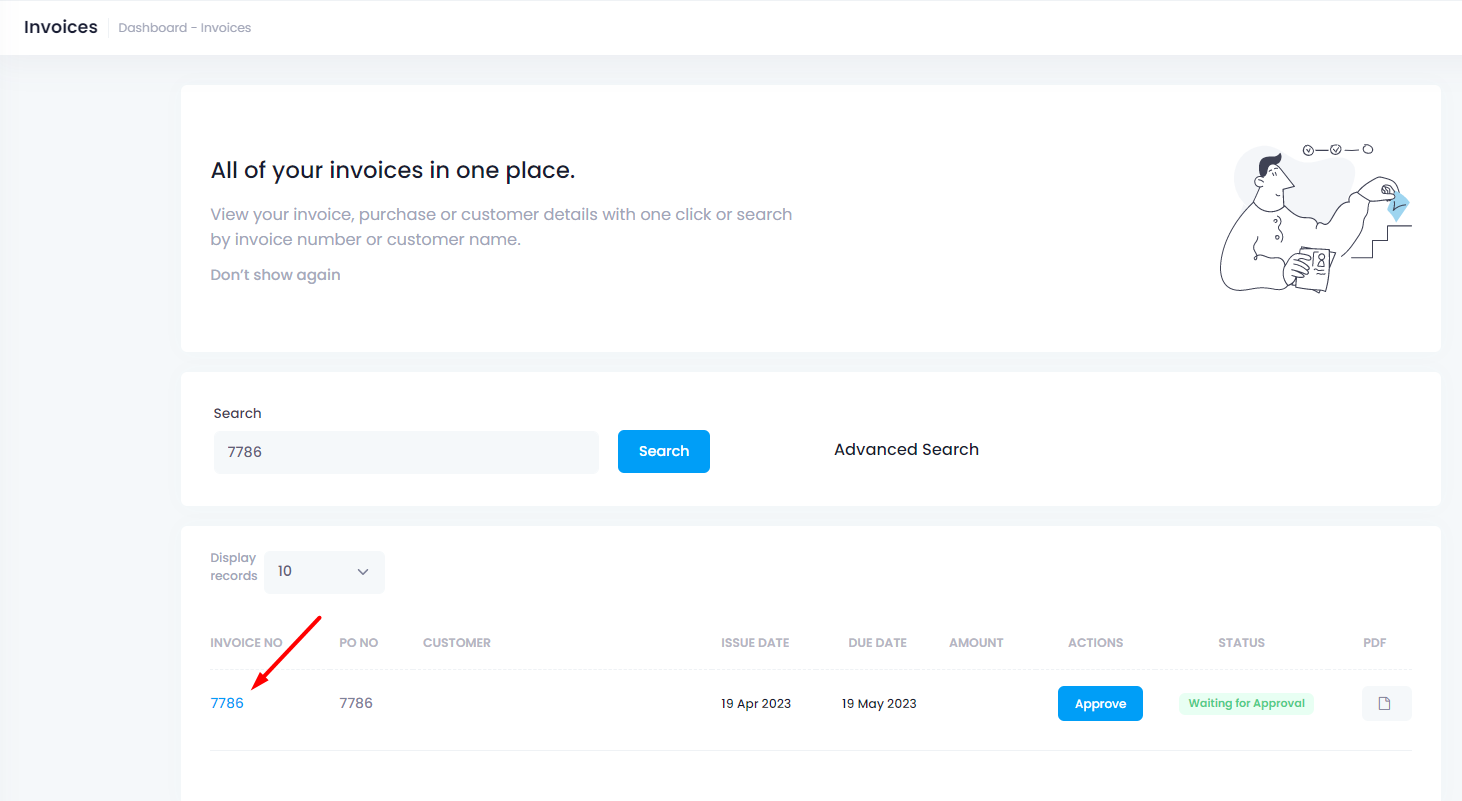This screenshot has height=801, width=1462.
Task: Select due date 19 May 2023
Action: (879, 704)
